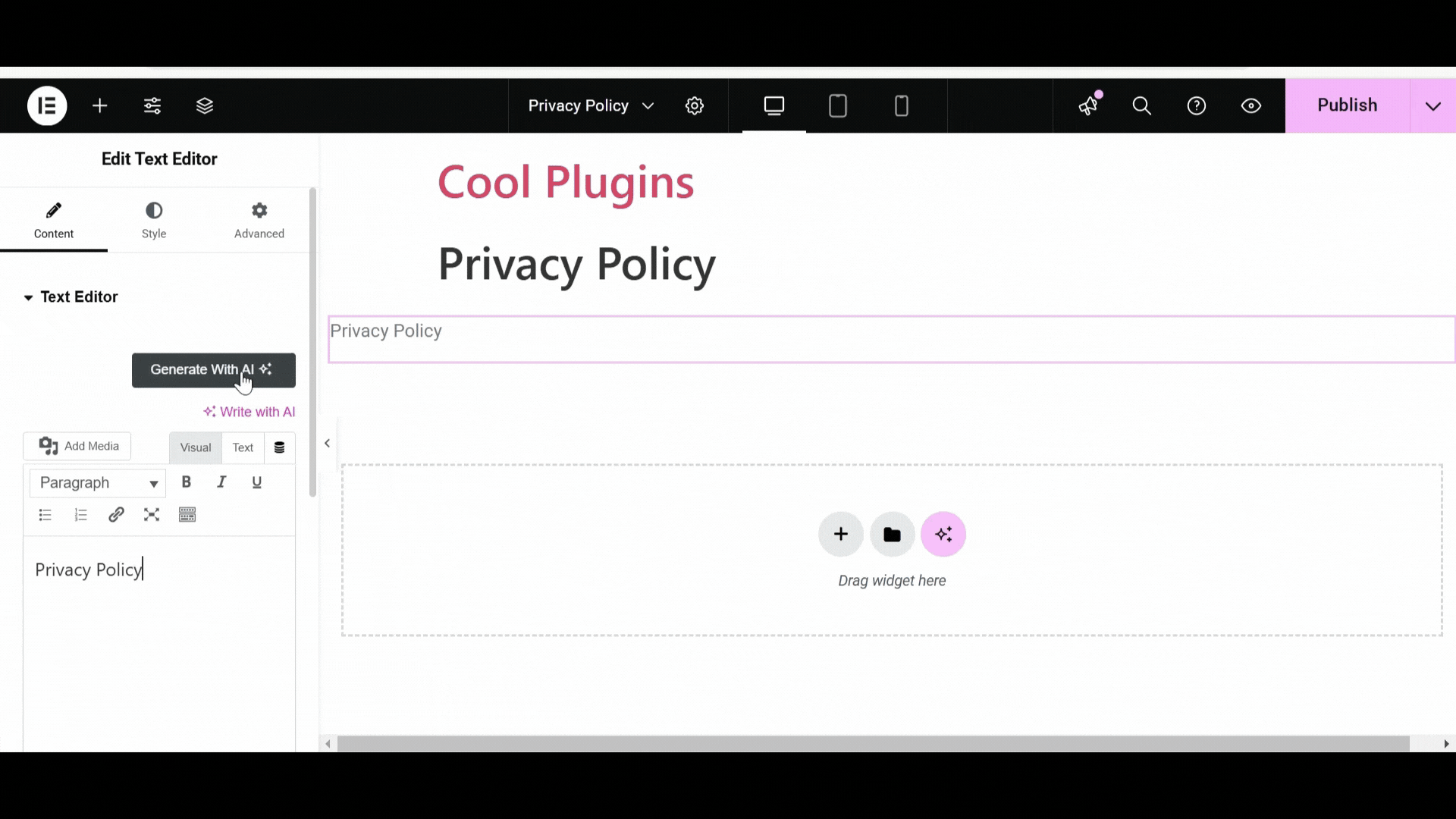
Task: Switch editor to Text mode
Action: click(x=243, y=447)
